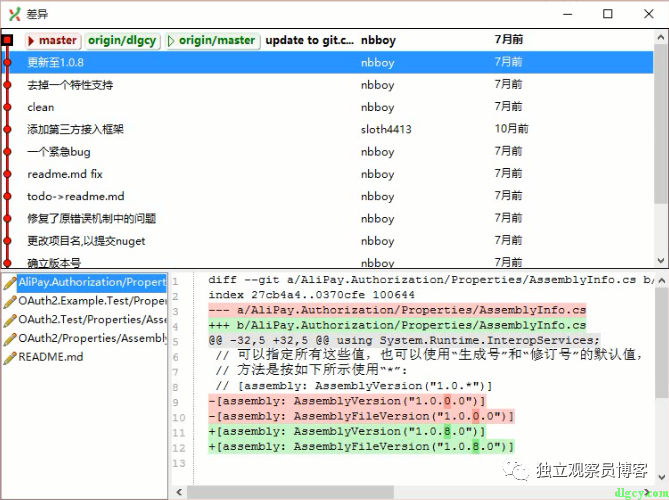Click commit list scrollbar up arrow
The image size is (669, 500).
coord(661,38)
